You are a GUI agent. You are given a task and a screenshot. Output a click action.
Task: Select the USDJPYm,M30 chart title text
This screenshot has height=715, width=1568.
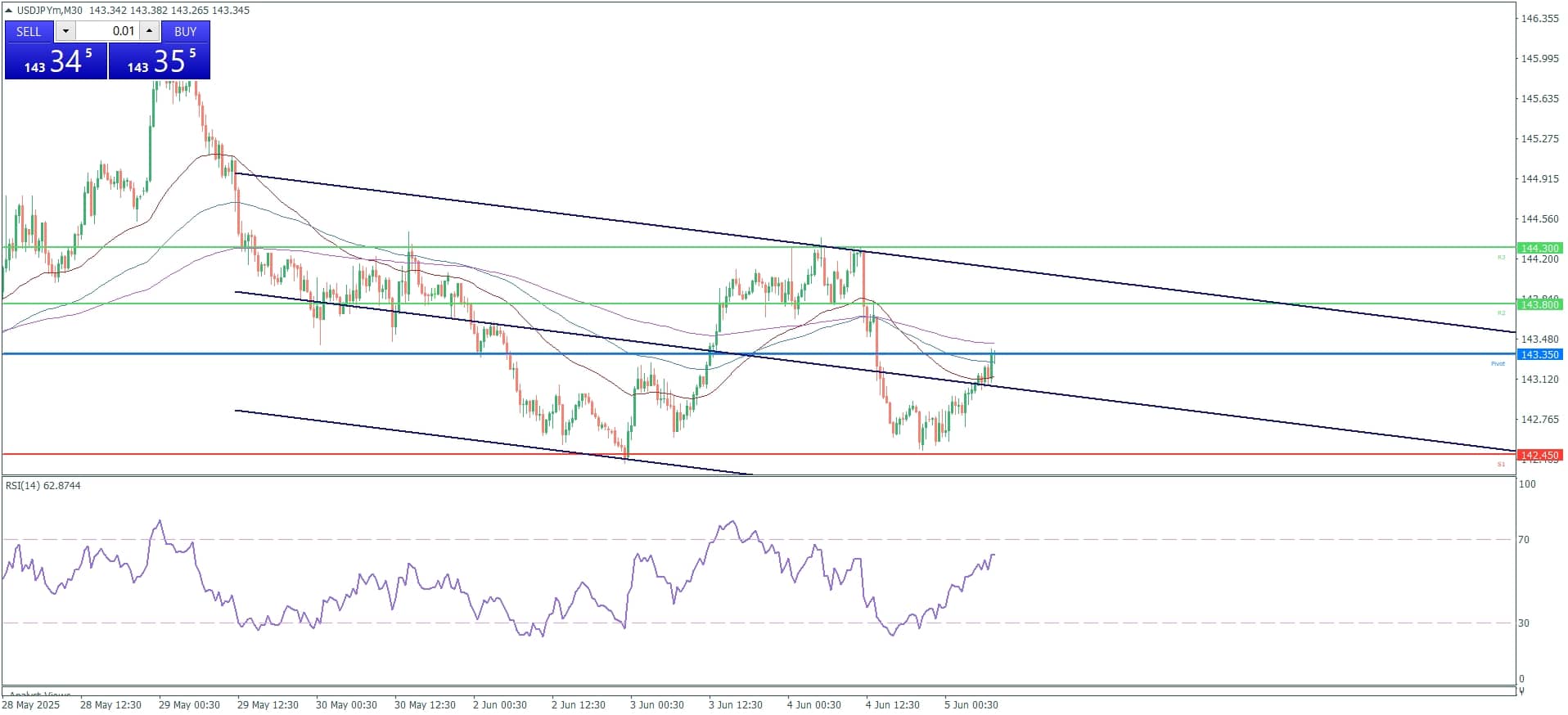pos(50,10)
